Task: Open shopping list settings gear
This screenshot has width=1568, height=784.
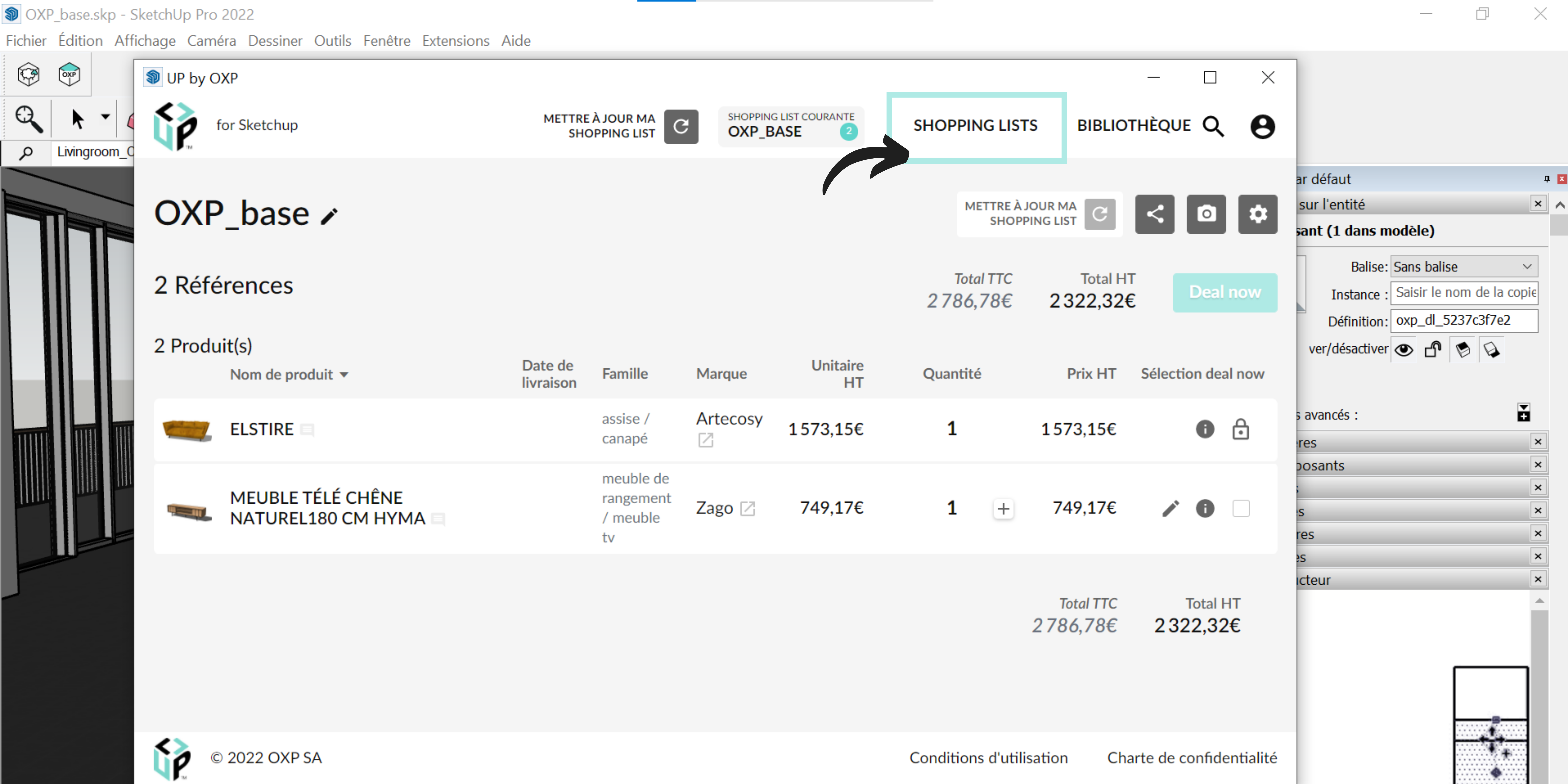Action: click(x=1258, y=214)
